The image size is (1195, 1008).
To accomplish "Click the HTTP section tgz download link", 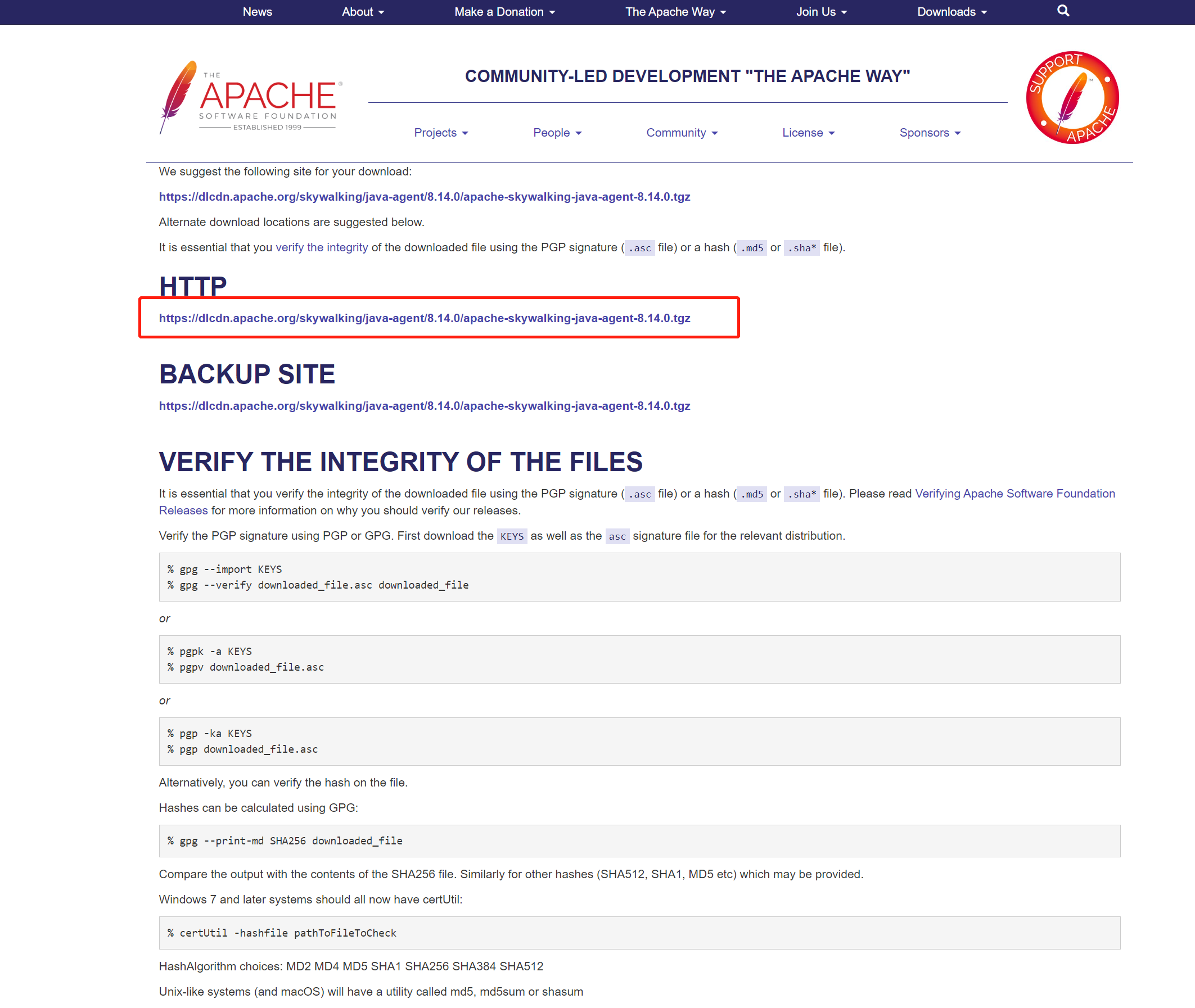I will tap(424, 318).
